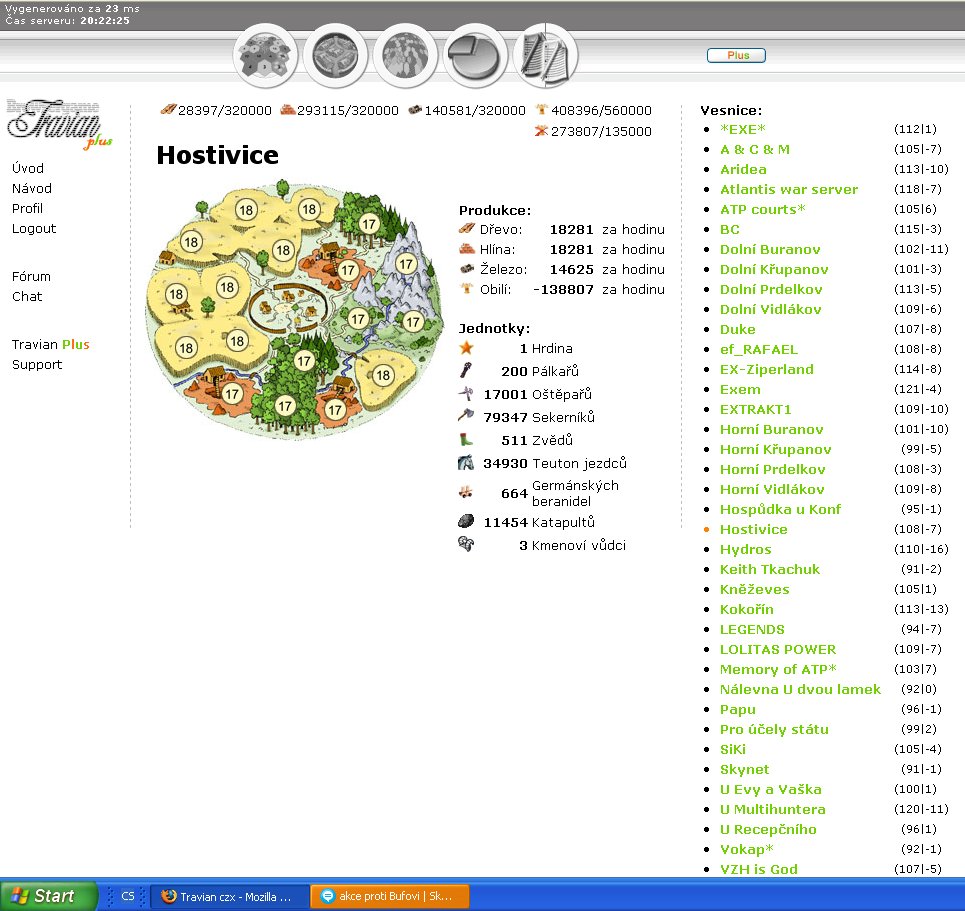Open the resource fields overview icon

point(265,55)
